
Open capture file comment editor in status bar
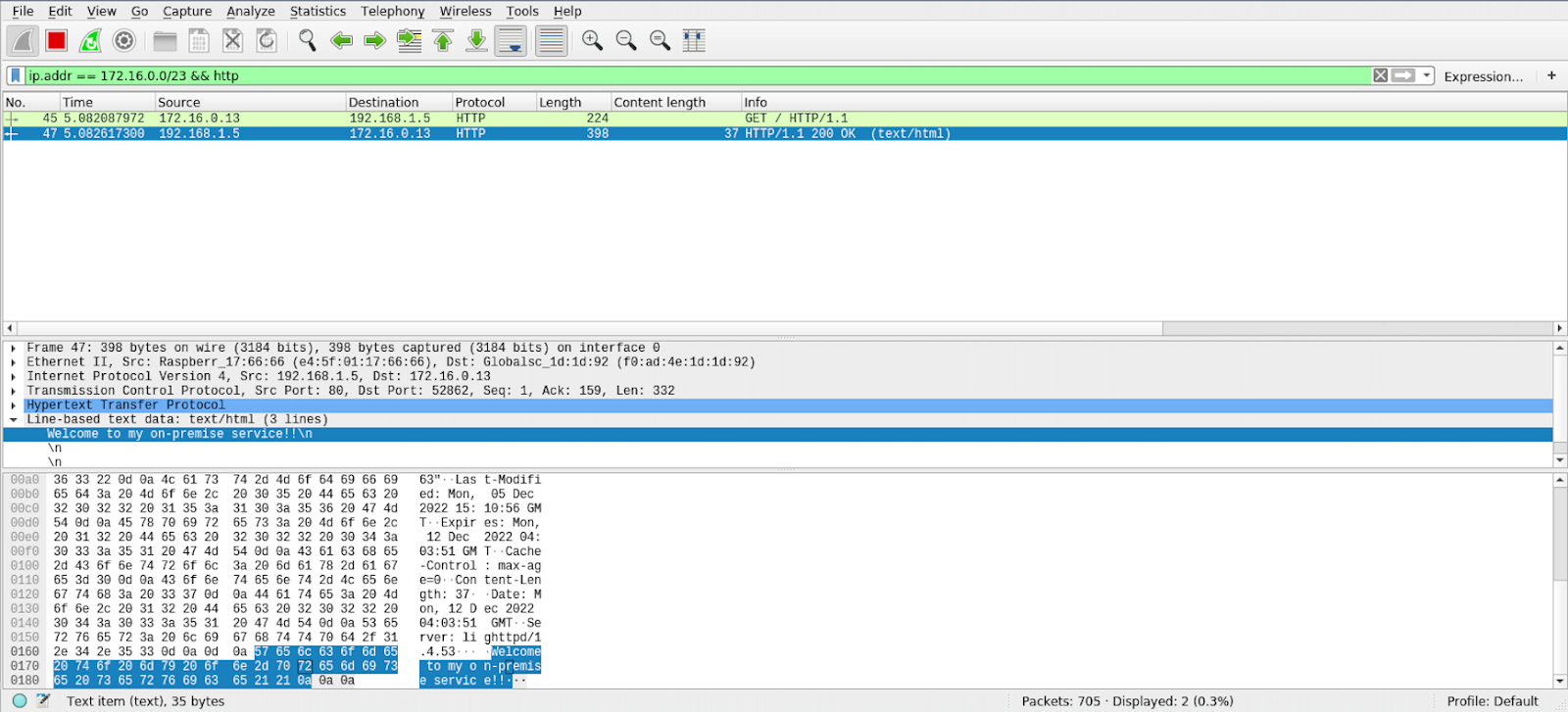[x=43, y=701]
